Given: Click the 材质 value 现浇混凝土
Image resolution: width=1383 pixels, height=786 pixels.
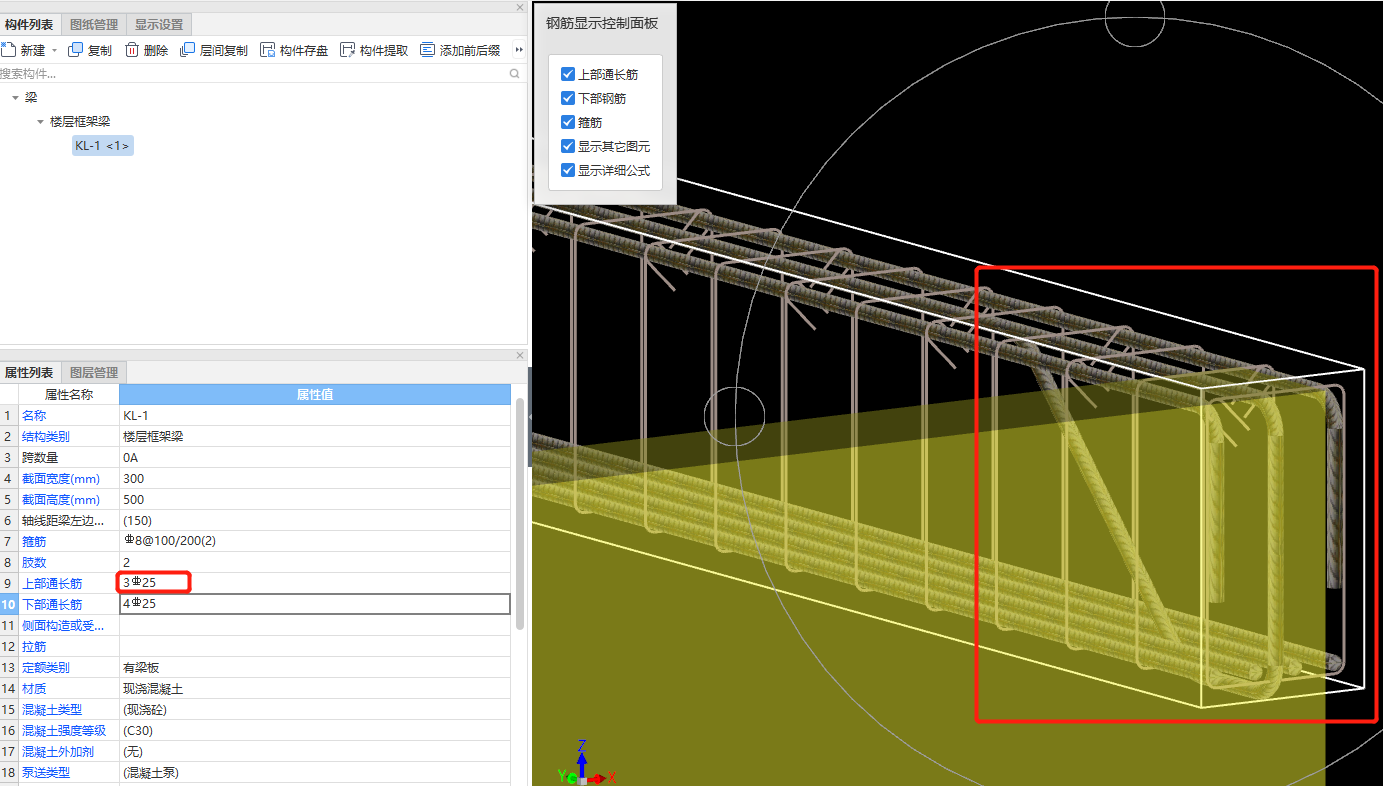Looking at the screenshot, I should click(x=315, y=689).
